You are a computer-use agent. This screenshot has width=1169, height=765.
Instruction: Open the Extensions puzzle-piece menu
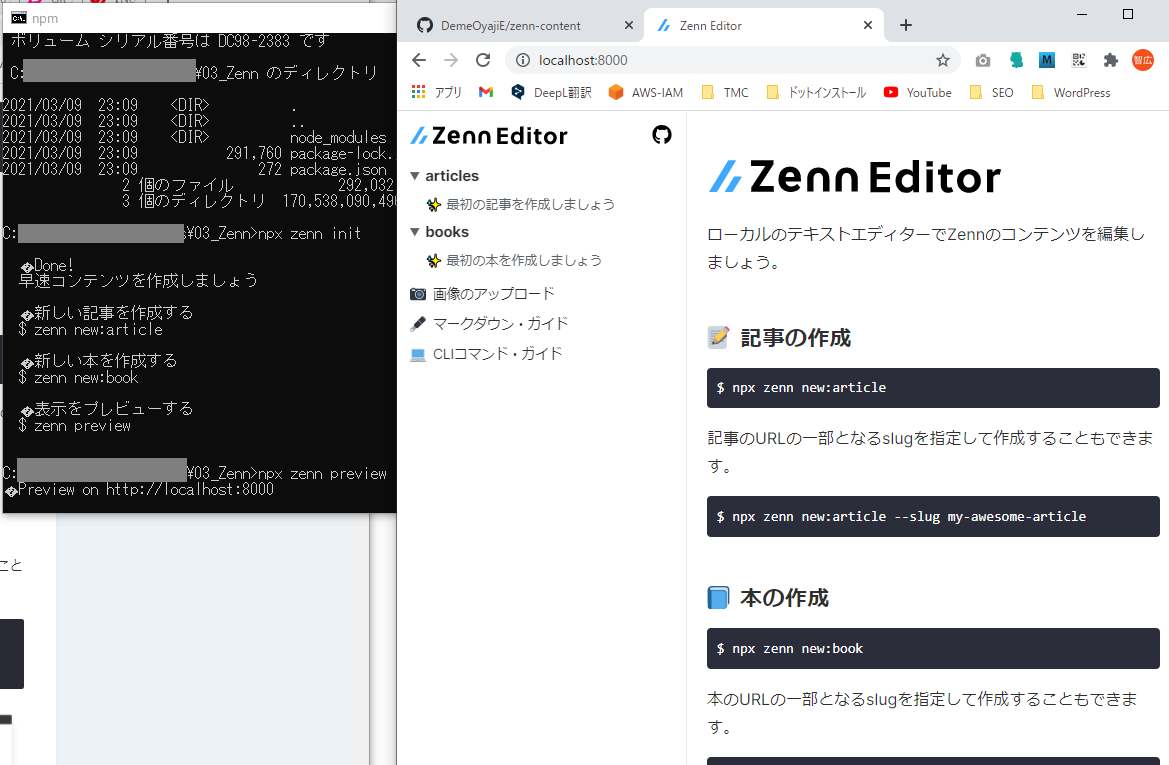pyautogui.click(x=1111, y=60)
